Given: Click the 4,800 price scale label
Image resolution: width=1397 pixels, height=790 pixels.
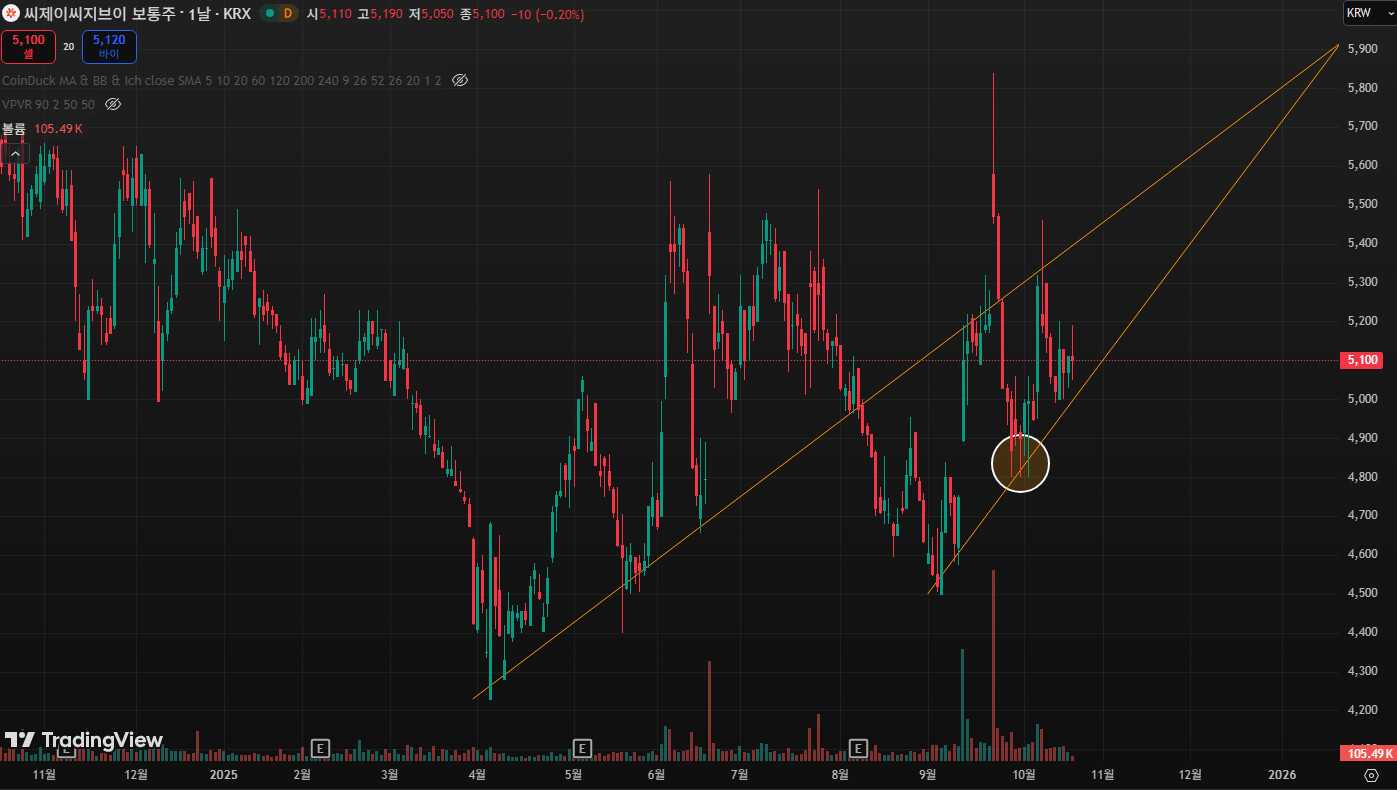Looking at the screenshot, I should (x=1363, y=477).
